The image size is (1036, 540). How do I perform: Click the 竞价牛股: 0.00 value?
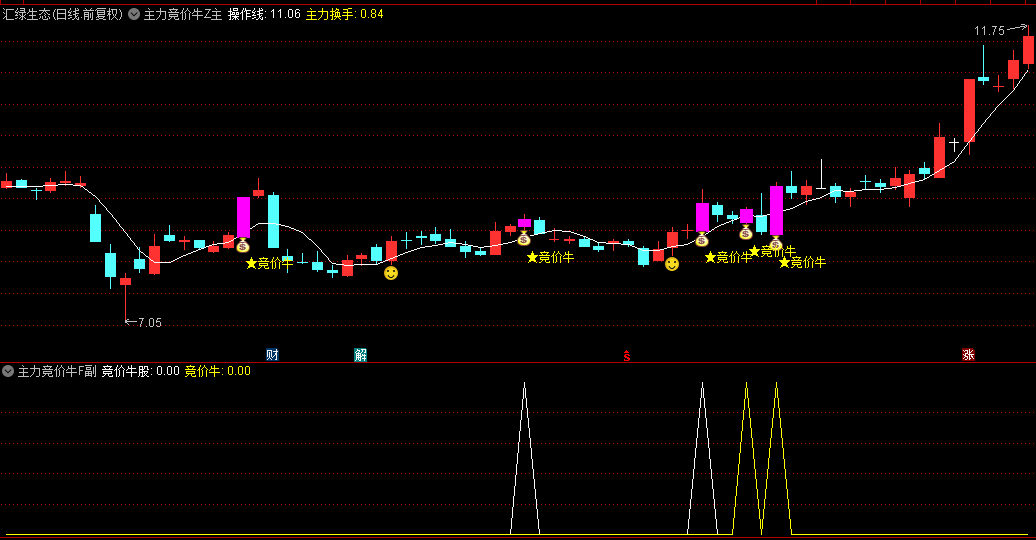pos(140,371)
